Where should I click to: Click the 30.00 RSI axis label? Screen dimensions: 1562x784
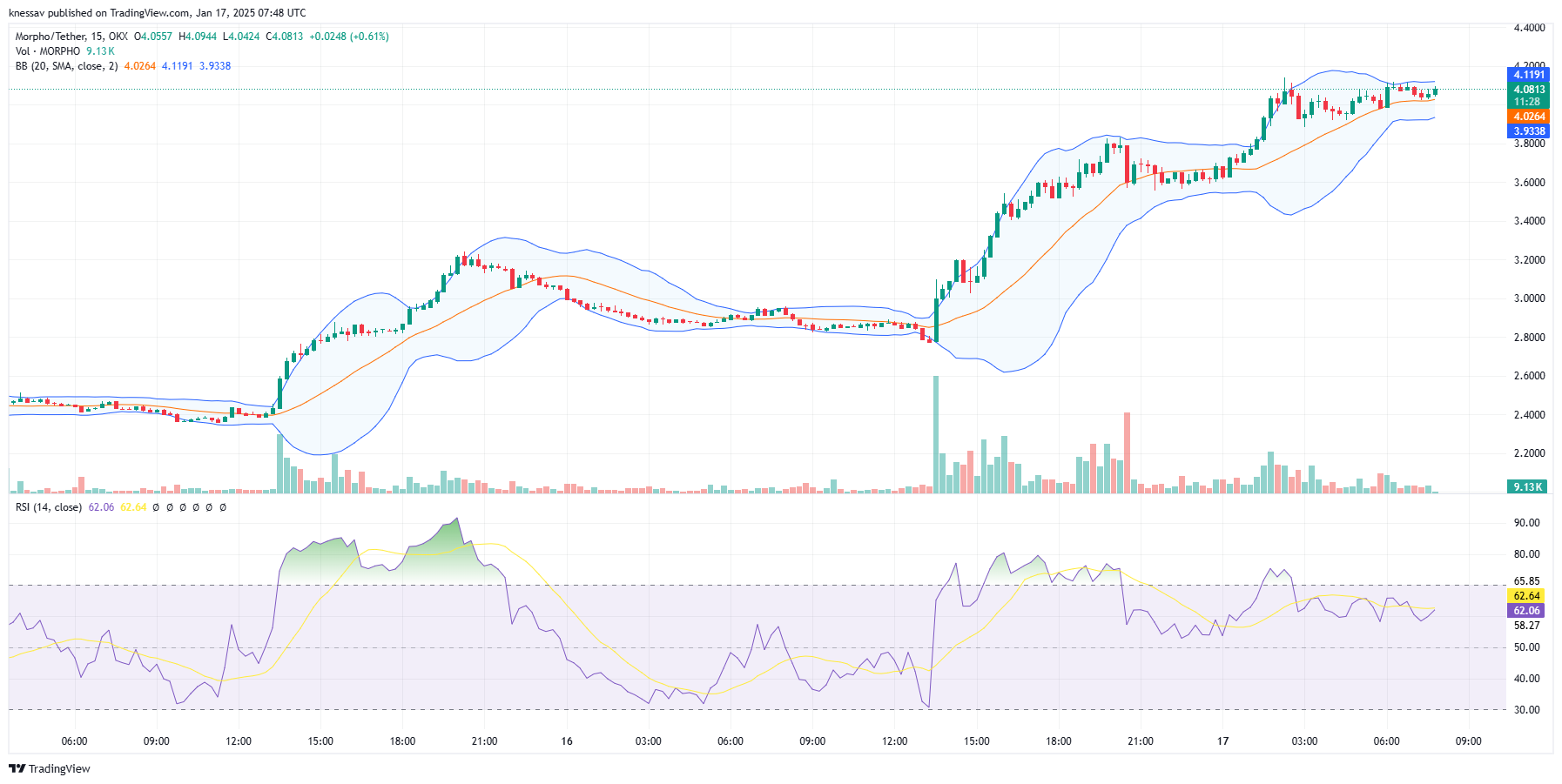[1526, 710]
